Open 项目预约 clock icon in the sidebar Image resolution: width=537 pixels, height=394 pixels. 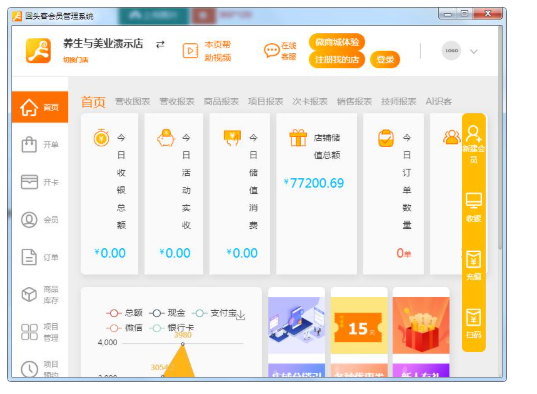pos(29,369)
